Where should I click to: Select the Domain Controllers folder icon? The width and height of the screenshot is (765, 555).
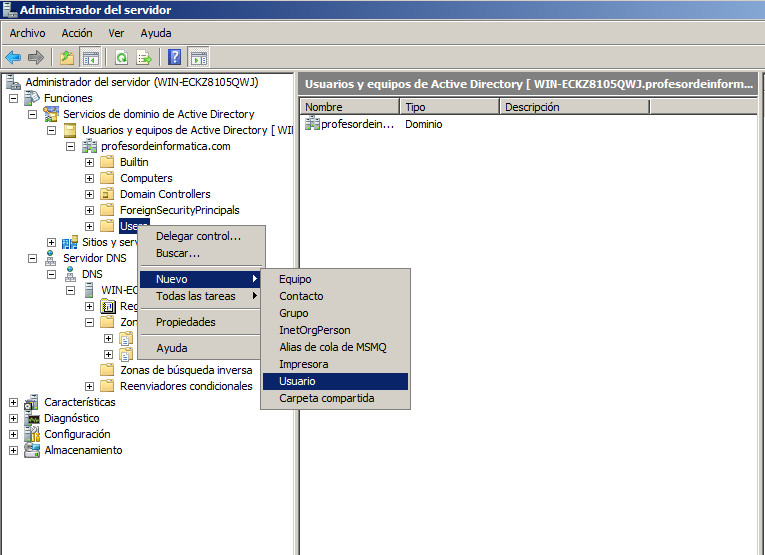[107, 194]
